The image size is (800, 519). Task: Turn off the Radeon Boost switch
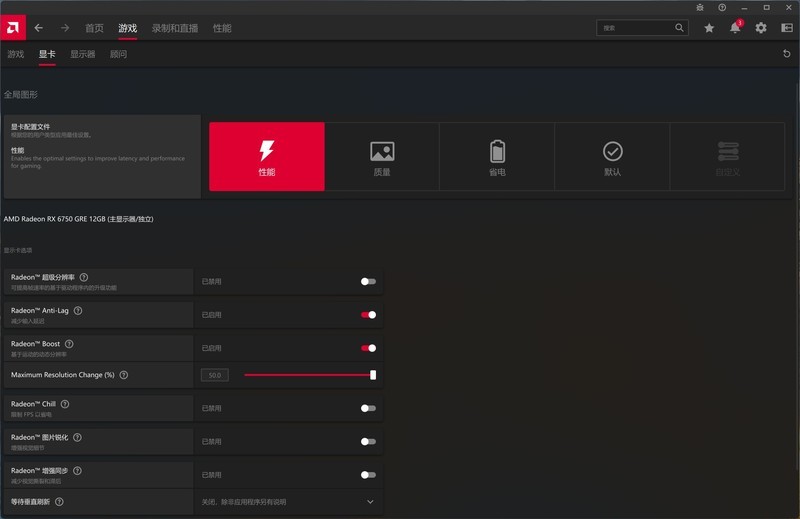pyautogui.click(x=369, y=348)
